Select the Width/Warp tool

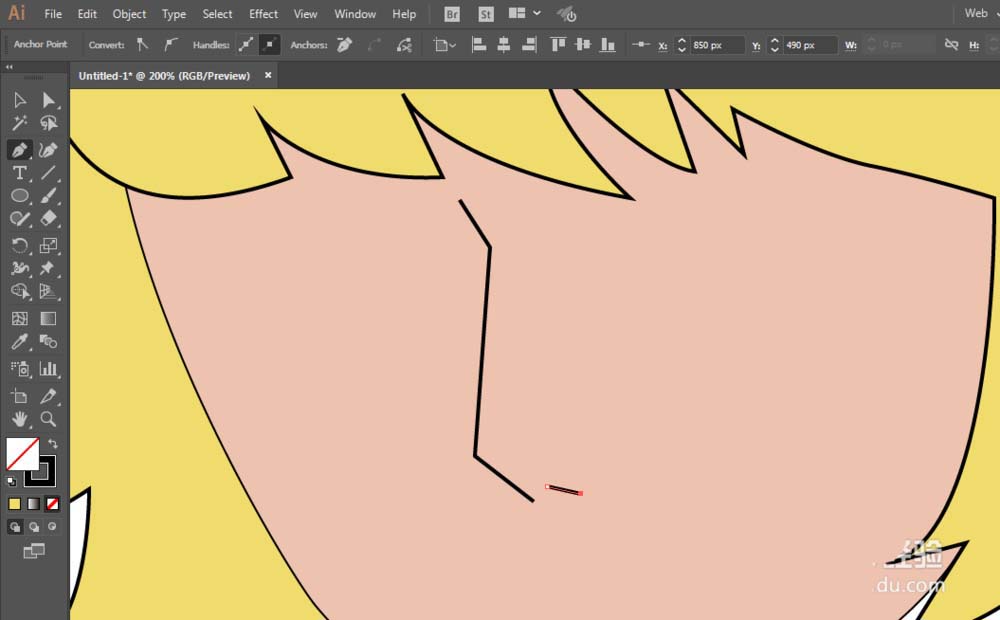point(20,269)
